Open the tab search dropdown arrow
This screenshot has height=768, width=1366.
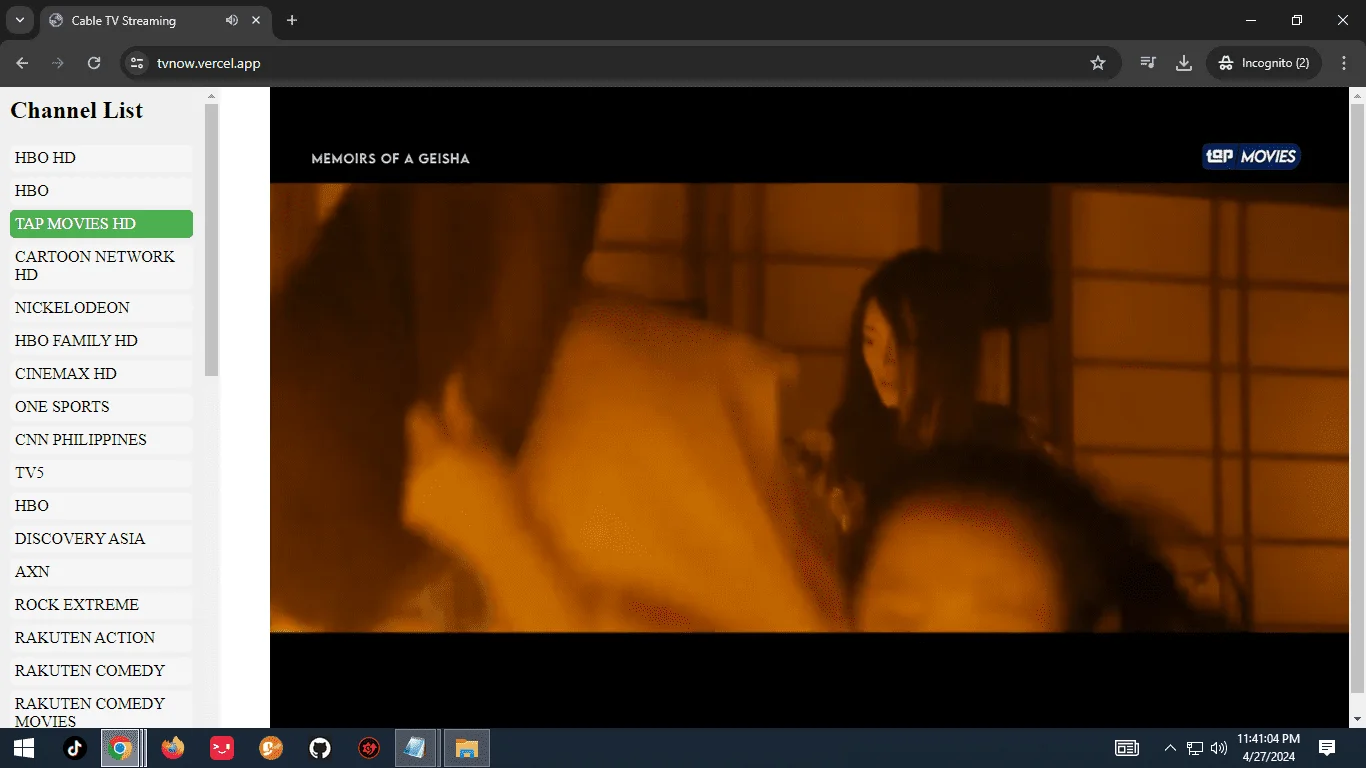pyautogui.click(x=19, y=20)
